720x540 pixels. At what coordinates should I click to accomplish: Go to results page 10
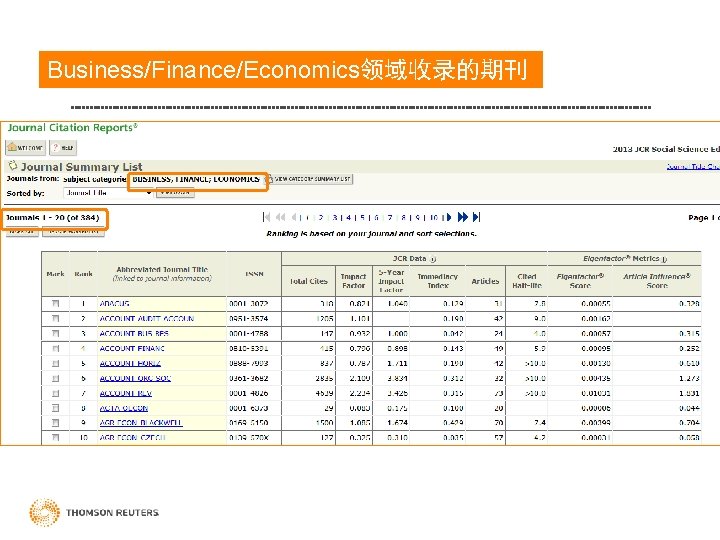pyautogui.click(x=434, y=218)
